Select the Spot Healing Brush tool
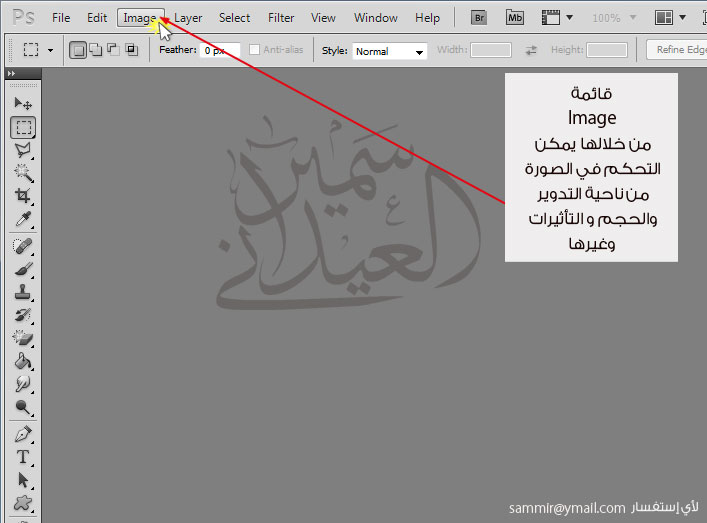The width and height of the screenshot is (707, 523). (23, 246)
